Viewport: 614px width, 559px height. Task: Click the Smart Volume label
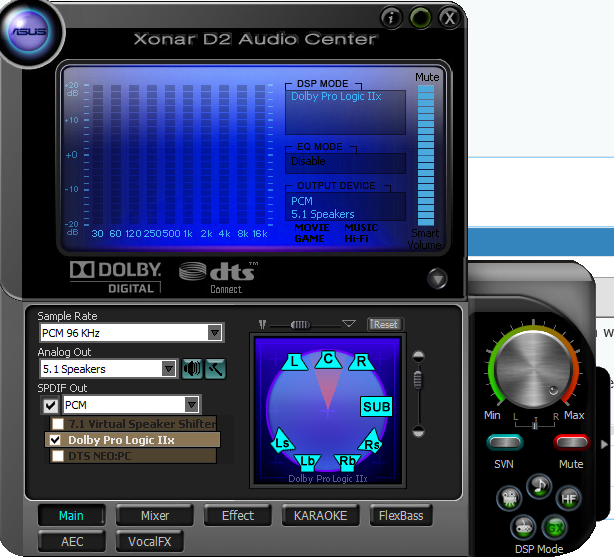pyautogui.click(x=424, y=239)
